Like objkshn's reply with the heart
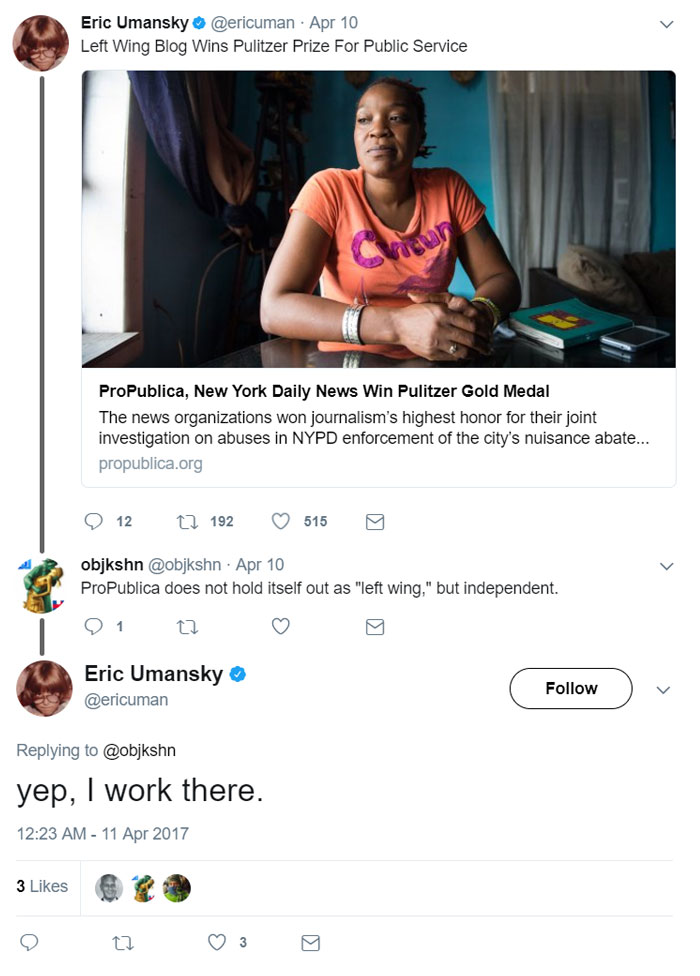The width and height of the screenshot is (700, 976). [x=280, y=627]
